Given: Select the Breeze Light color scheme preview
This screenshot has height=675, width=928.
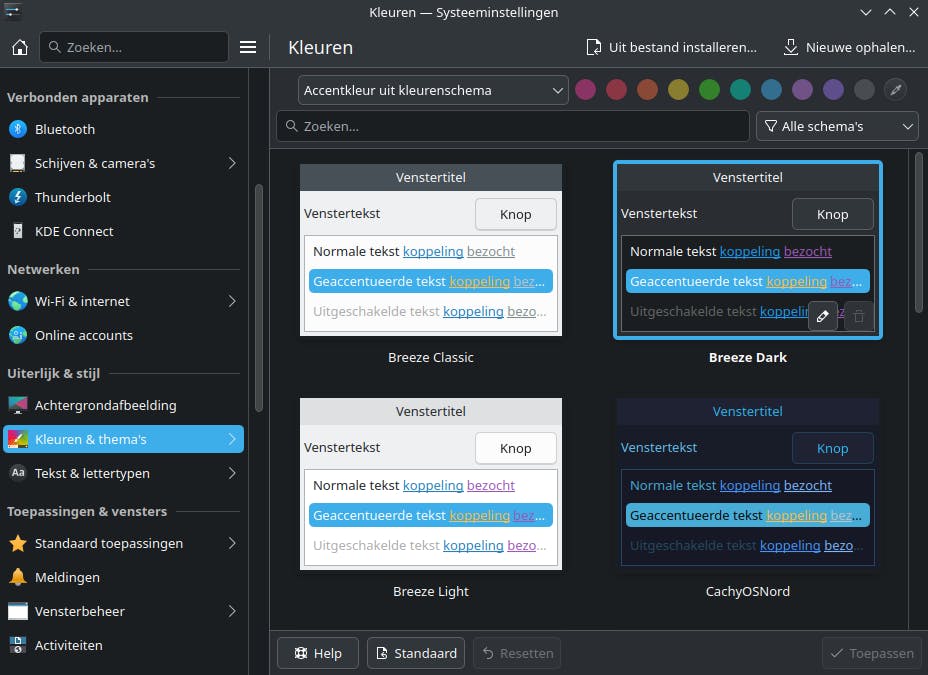Looking at the screenshot, I should click(431, 484).
